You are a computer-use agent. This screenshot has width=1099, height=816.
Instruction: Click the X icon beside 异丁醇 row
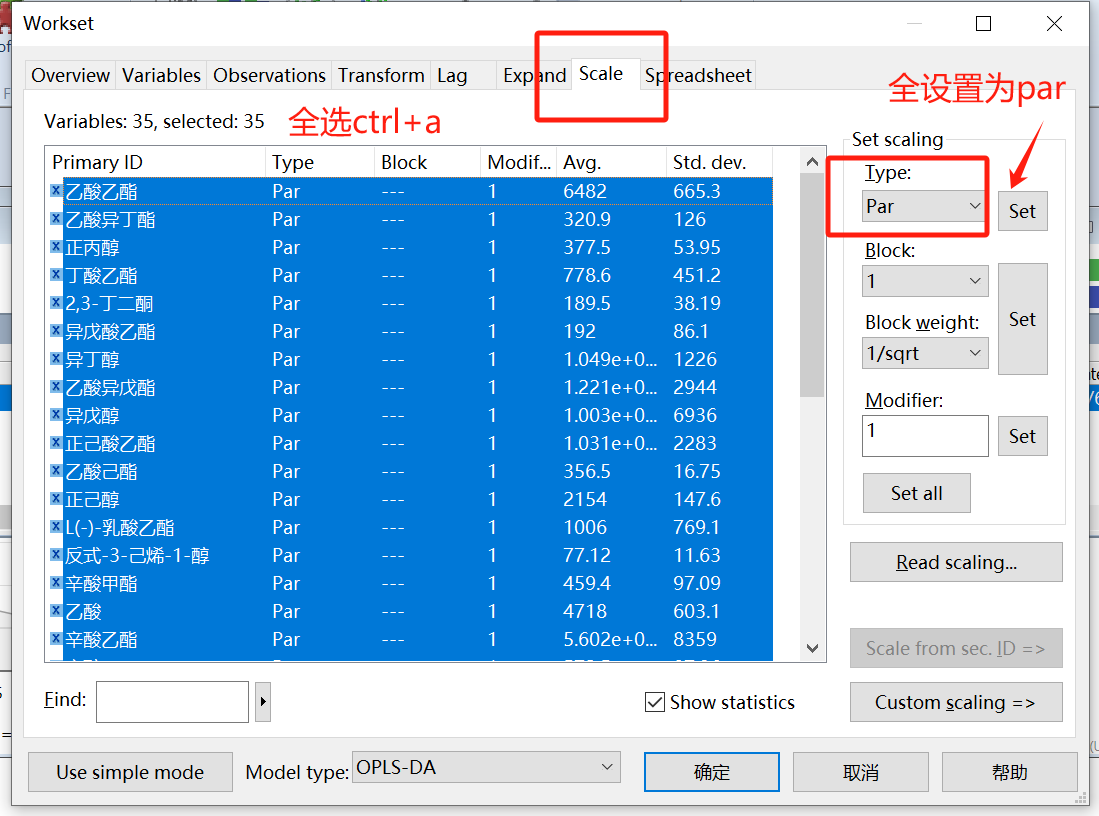coord(56,359)
